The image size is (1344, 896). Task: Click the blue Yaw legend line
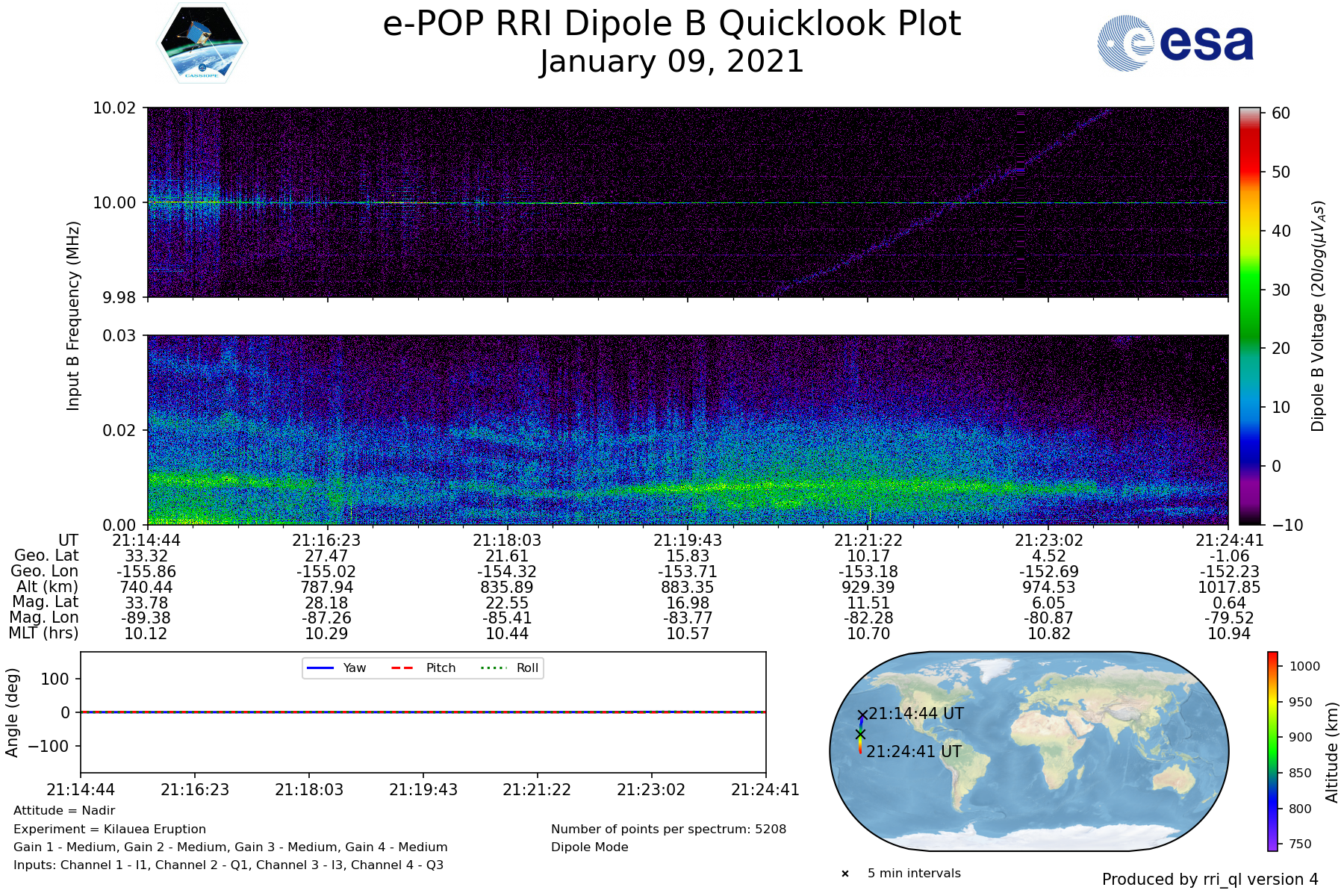320,668
